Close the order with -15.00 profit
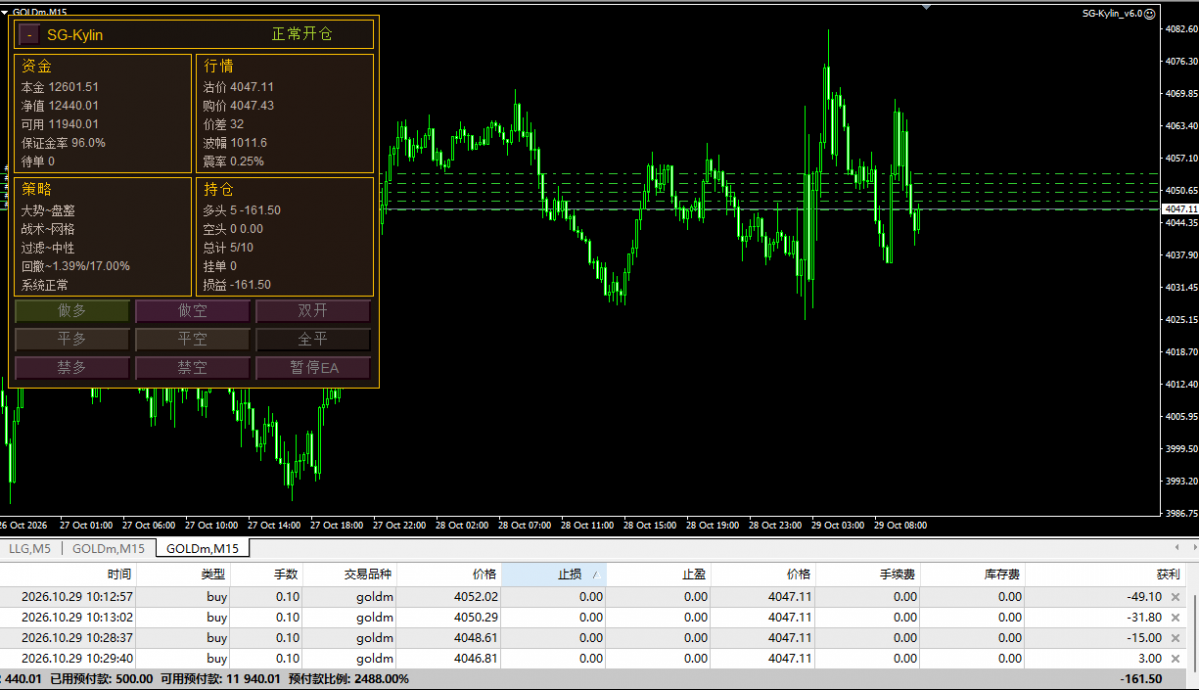The image size is (1199, 690). [x=1175, y=638]
